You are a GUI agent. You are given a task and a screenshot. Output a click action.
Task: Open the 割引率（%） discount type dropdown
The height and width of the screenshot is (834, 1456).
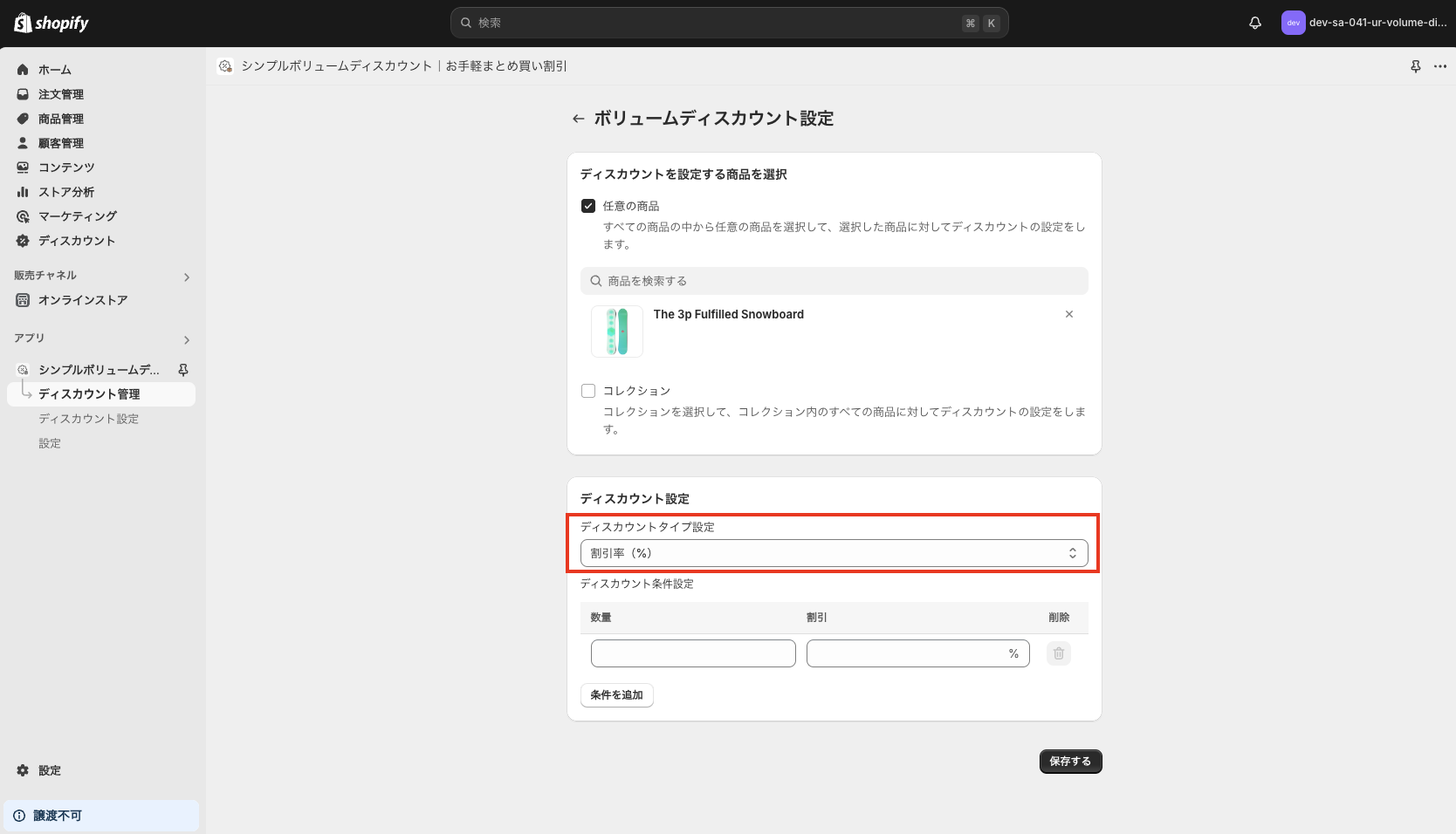[833, 551]
